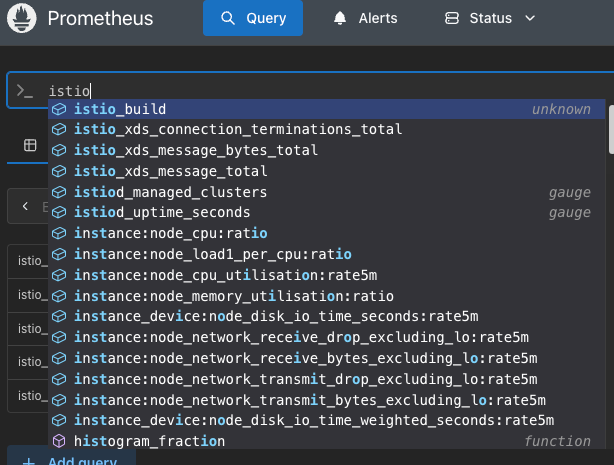Select istio_build suggestion
614x465 pixels.
pyautogui.click(x=327, y=109)
